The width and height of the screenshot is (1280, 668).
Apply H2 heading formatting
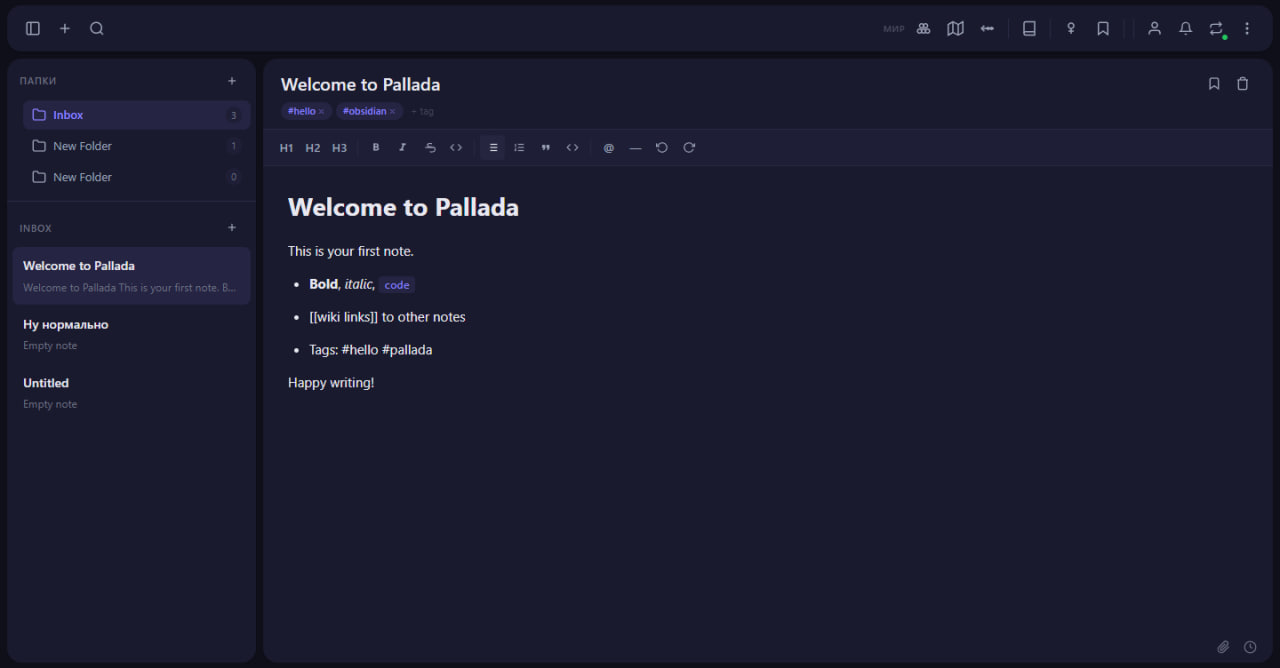point(313,148)
